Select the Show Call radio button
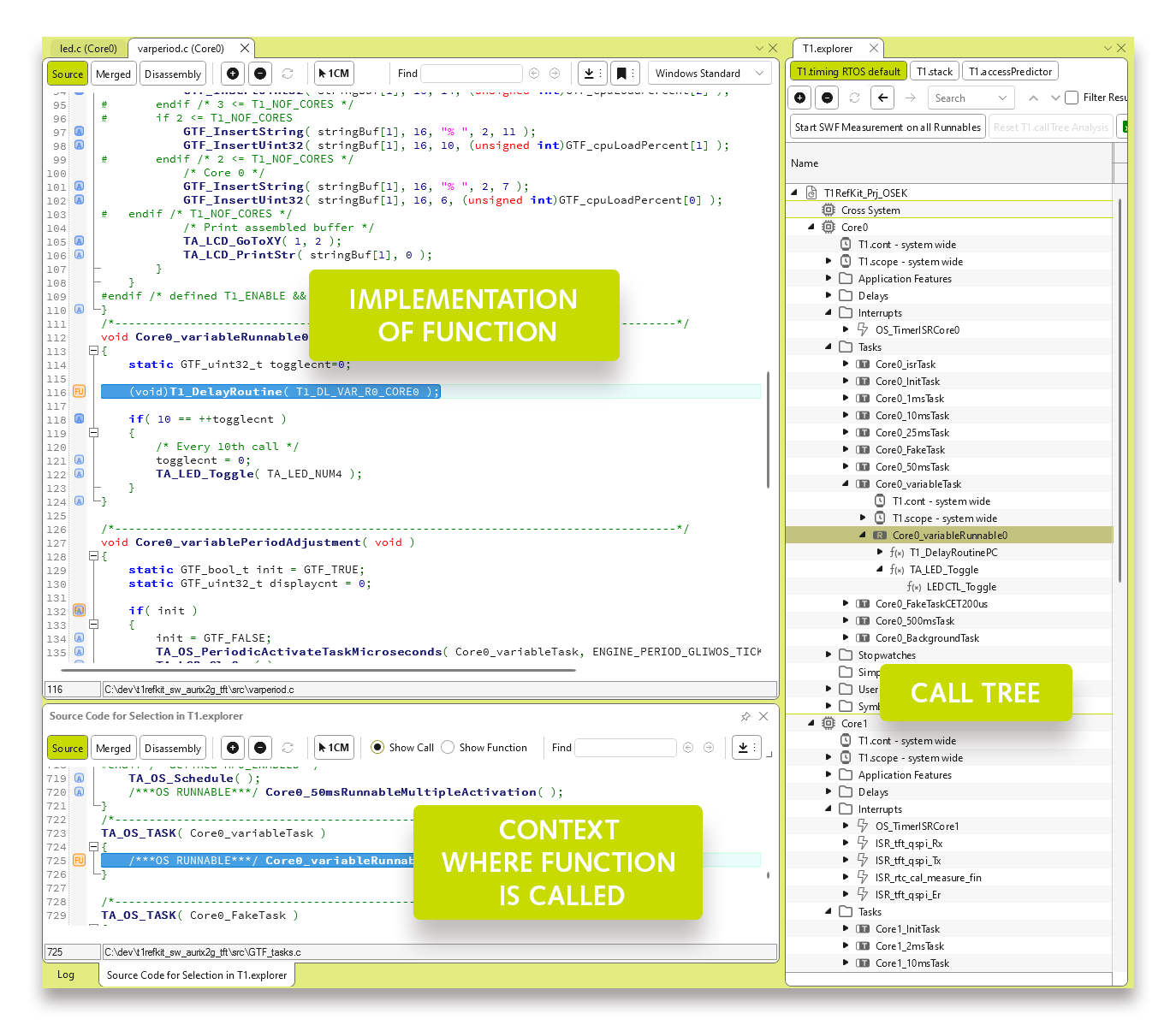The height and width of the screenshot is (1025, 1176). tap(377, 747)
